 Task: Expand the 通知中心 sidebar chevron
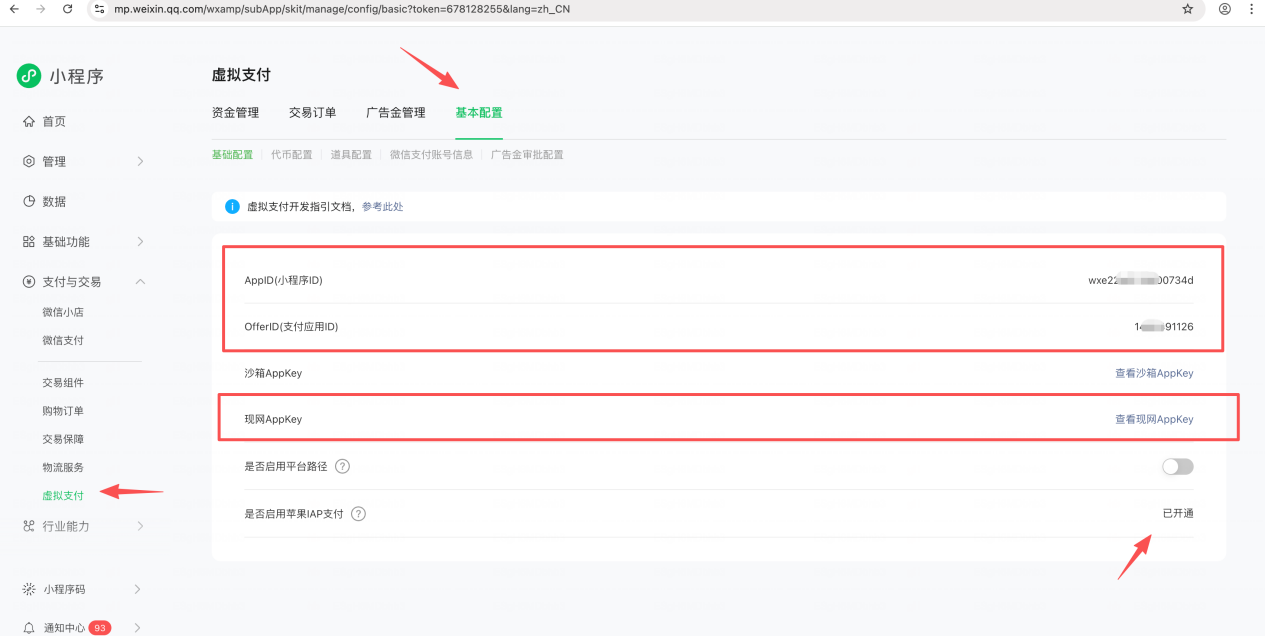coord(137,628)
